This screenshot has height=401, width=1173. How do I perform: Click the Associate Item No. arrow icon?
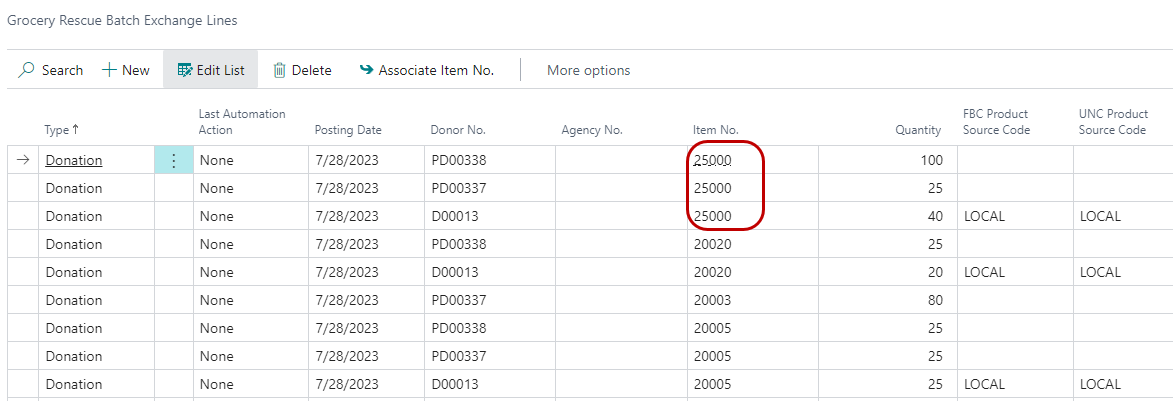coord(366,70)
